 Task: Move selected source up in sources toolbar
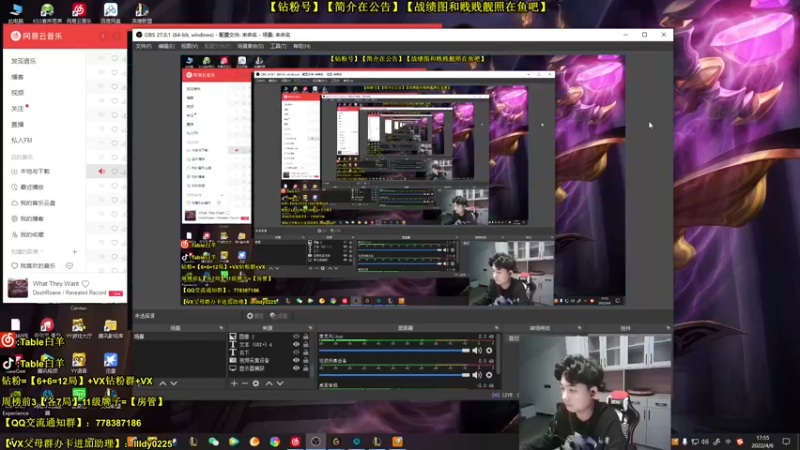coord(269,383)
